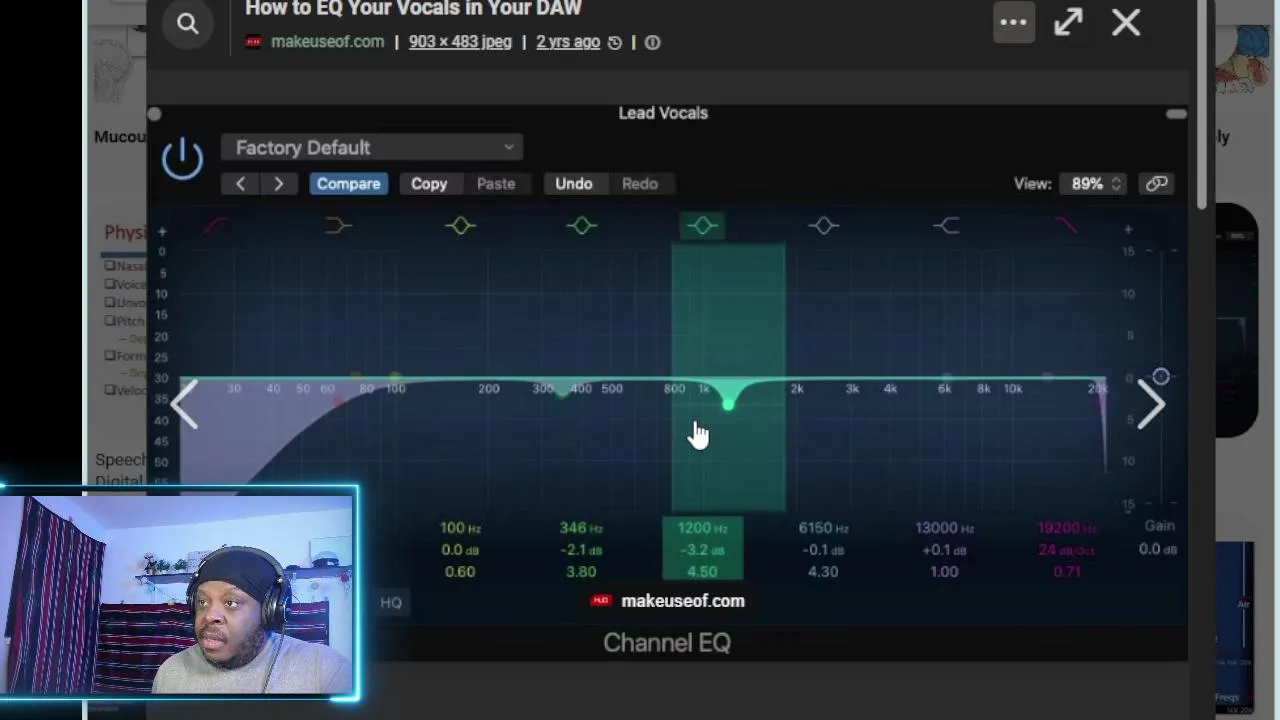Tick the Pitch checkbox on the background page
The height and width of the screenshot is (720, 1280).
[110, 321]
